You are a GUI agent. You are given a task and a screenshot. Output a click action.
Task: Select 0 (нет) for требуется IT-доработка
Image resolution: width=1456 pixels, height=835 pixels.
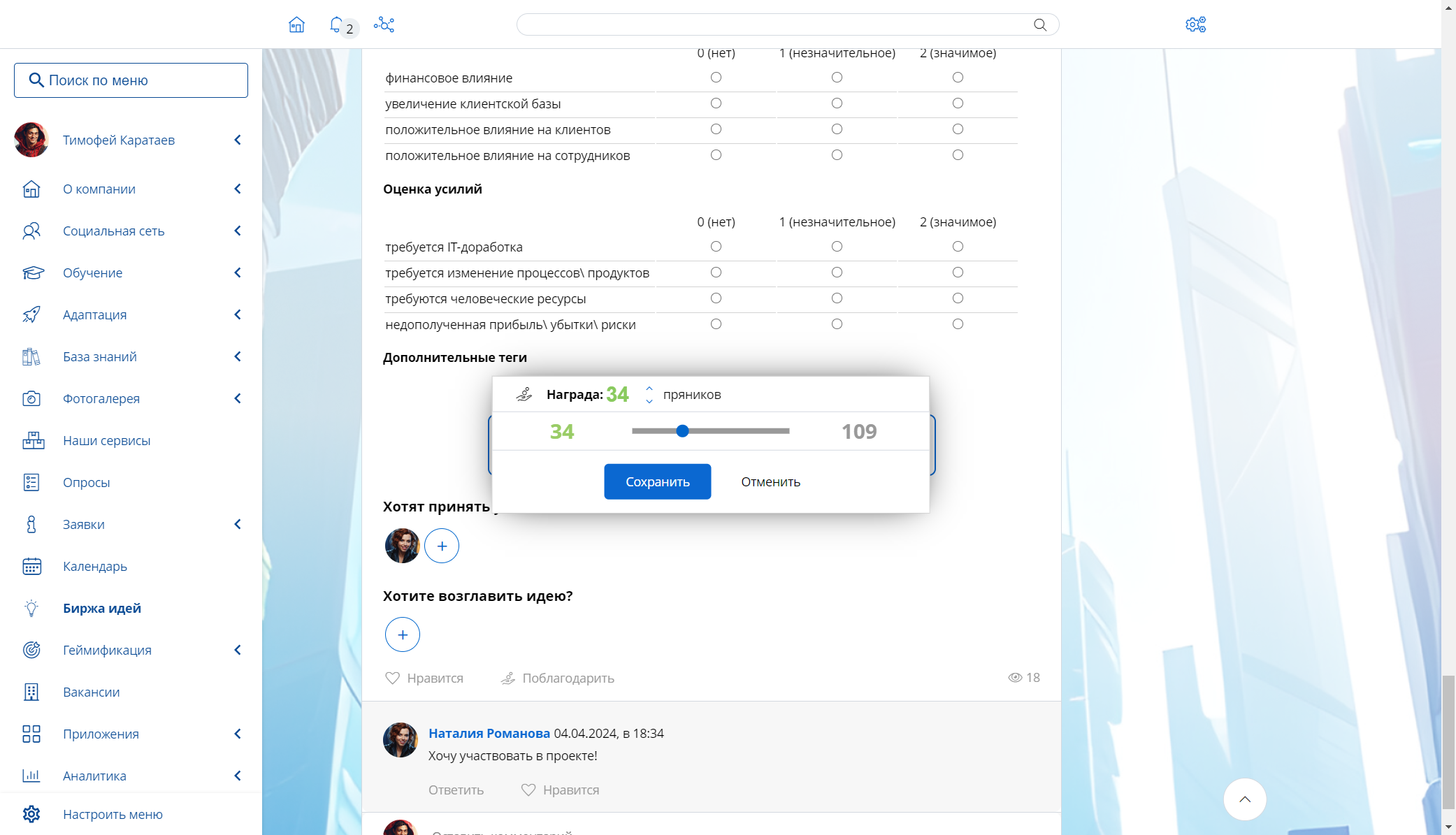coord(716,247)
